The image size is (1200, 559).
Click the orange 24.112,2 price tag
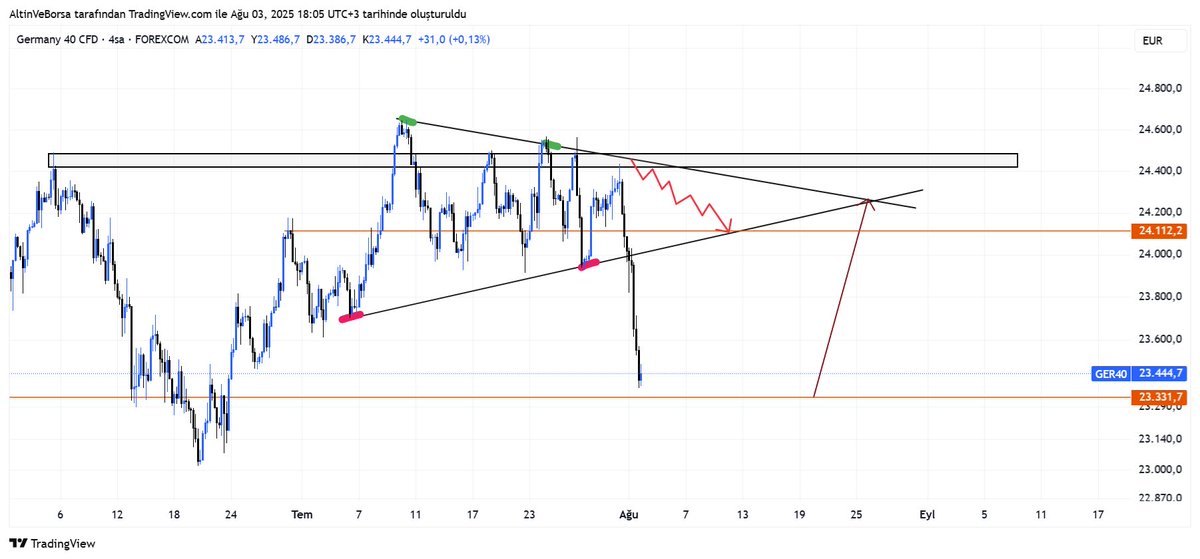click(x=1160, y=231)
